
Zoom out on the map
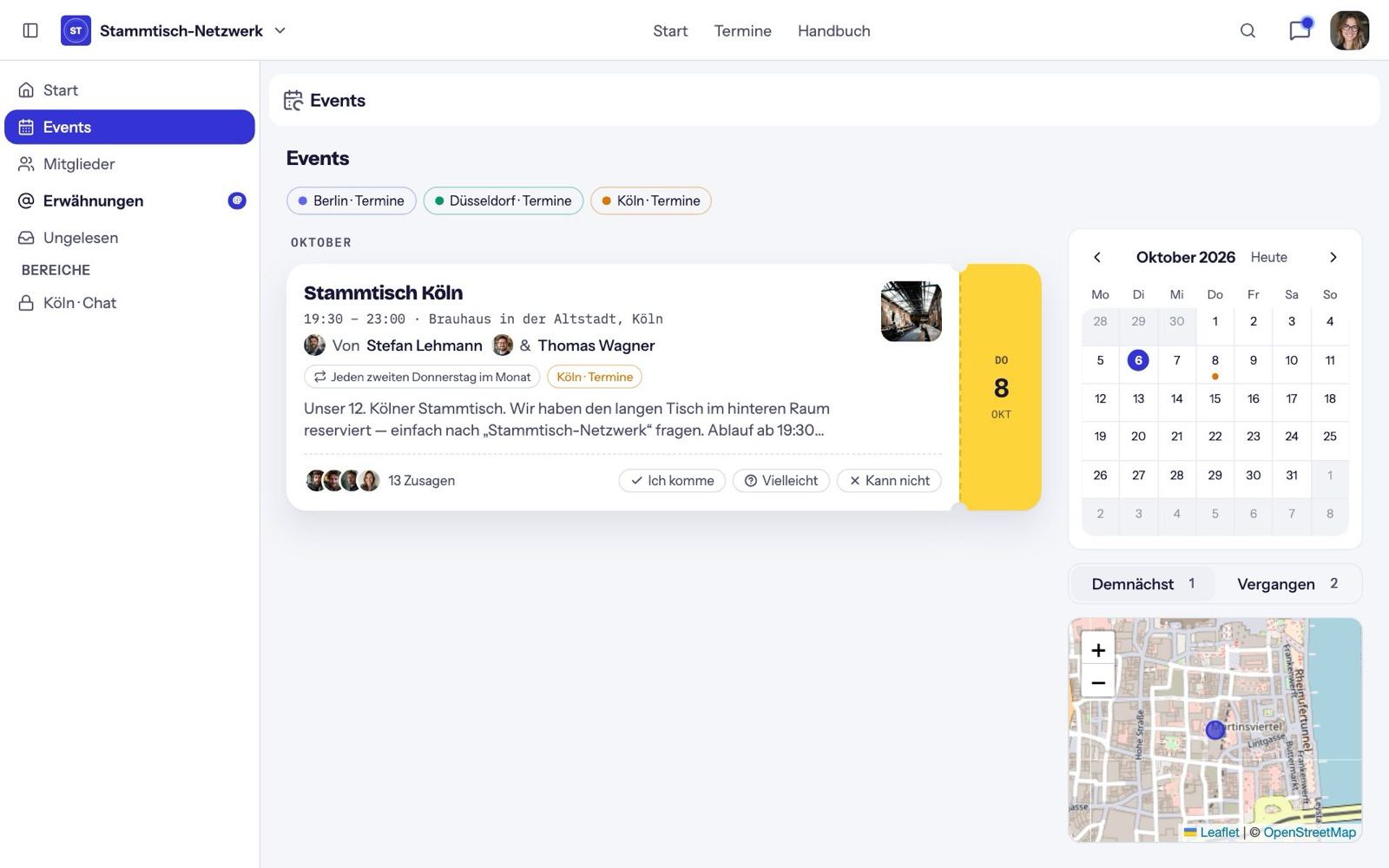point(1098,682)
